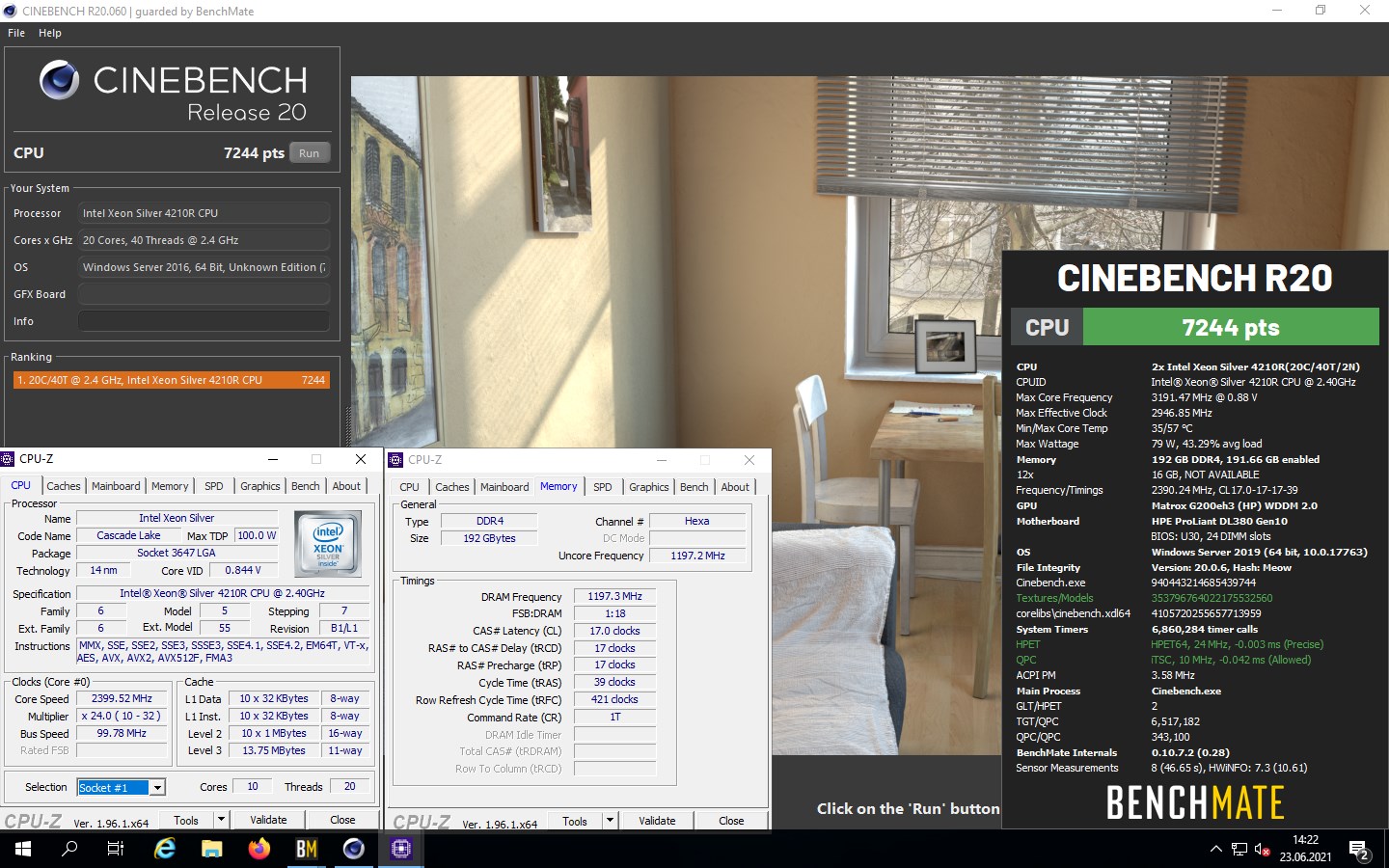This screenshot has height=868, width=1389.
Task: Open File Explorer from taskbar
Action: (212, 849)
